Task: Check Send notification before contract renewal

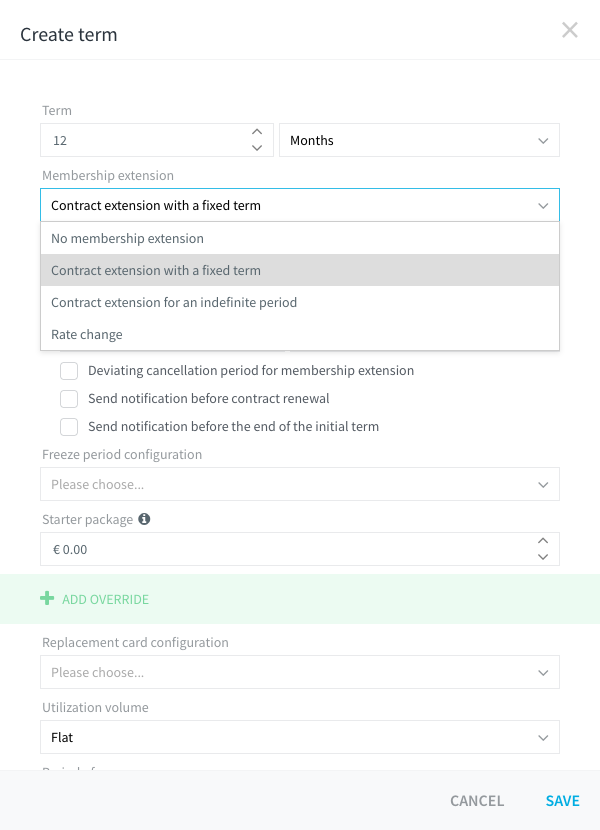Action: click(x=69, y=399)
